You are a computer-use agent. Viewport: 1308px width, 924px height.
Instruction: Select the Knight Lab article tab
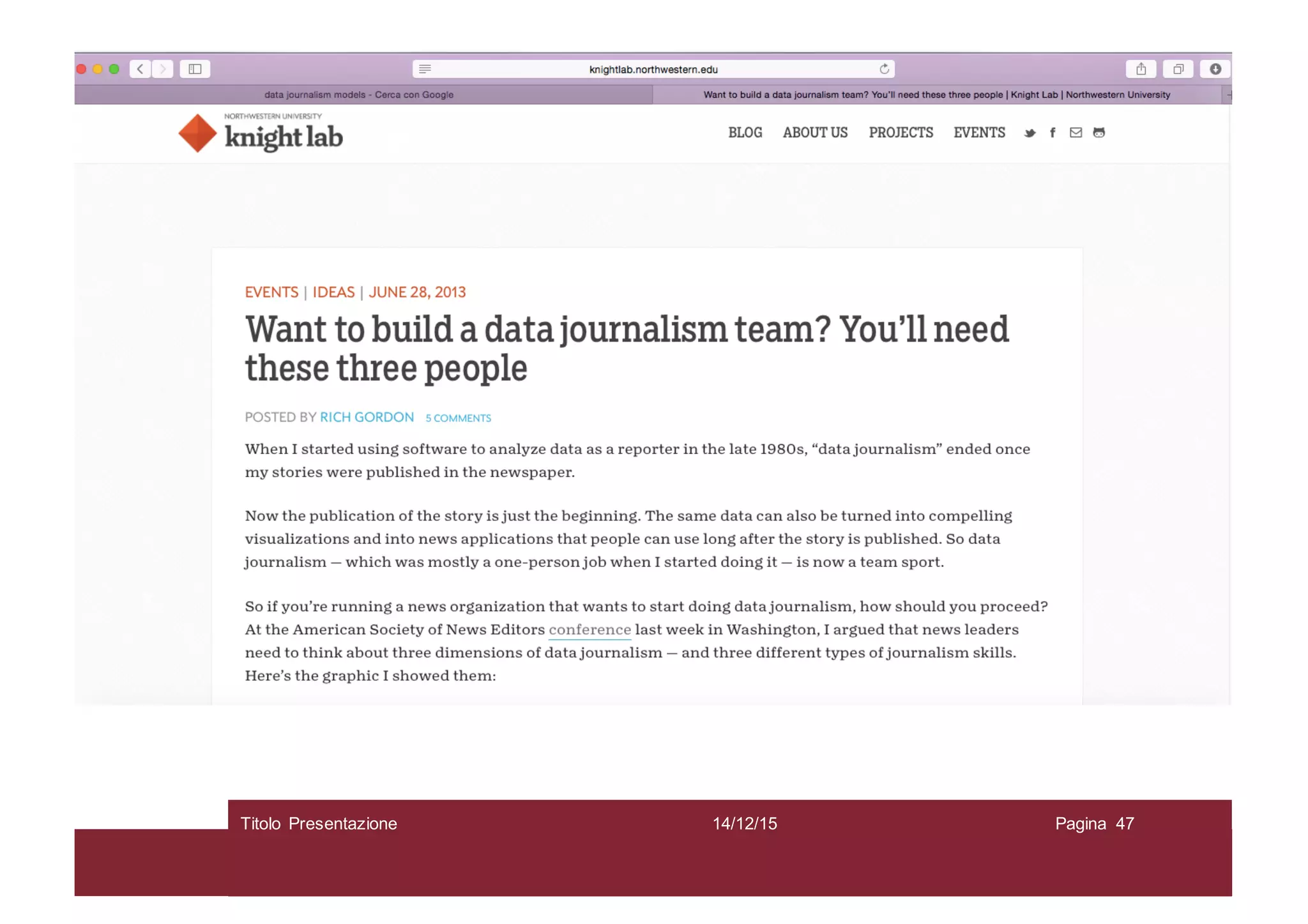tap(936, 95)
